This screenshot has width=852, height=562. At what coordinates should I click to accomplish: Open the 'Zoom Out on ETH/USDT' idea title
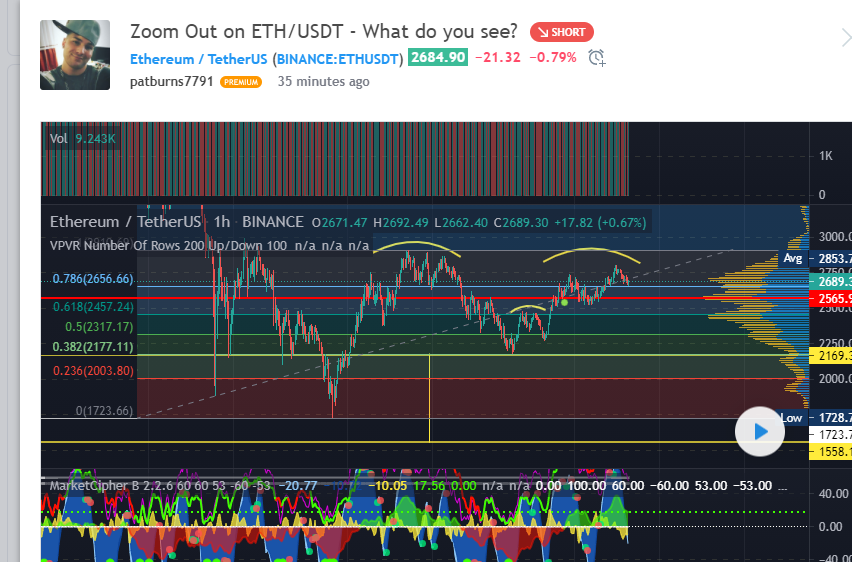tap(324, 31)
